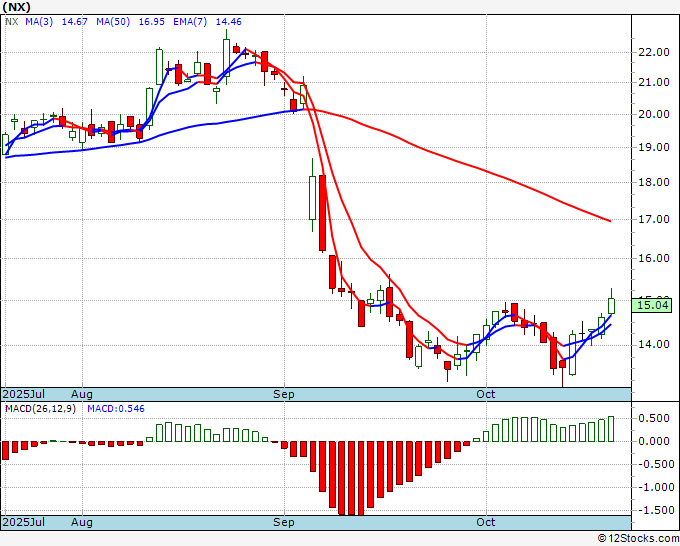Click the current price tag 15.04

click(653, 305)
